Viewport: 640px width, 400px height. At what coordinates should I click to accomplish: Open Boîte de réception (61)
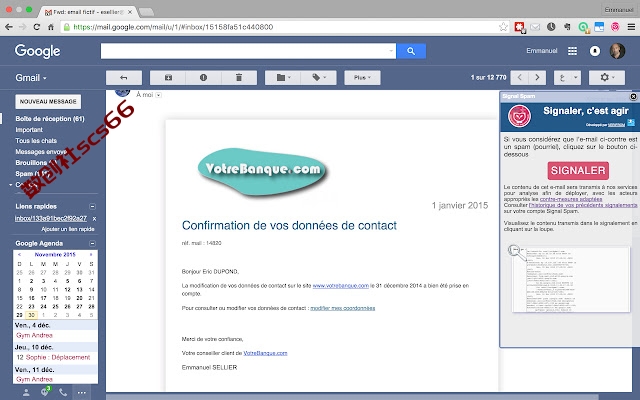pyautogui.click(x=50, y=119)
